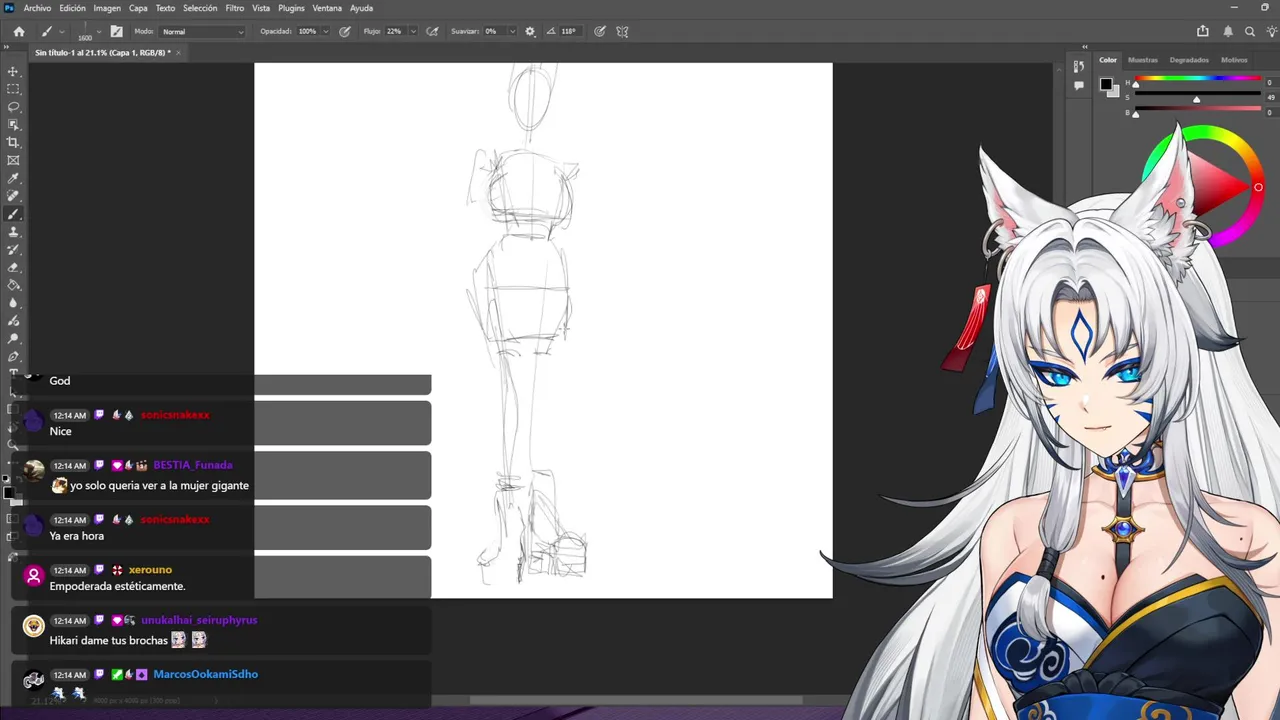Open the Capa menu
Screen dimensions: 1280x720
coord(138,8)
